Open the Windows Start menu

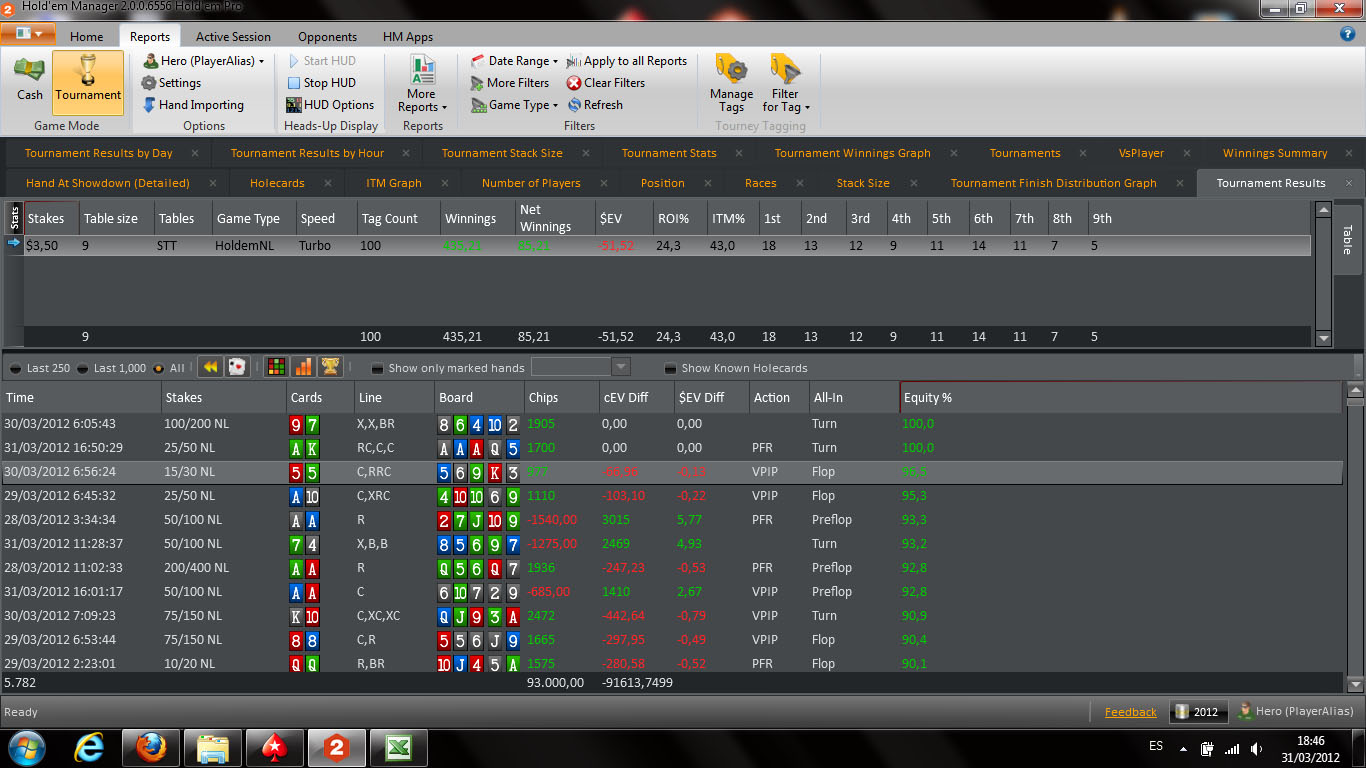[x=27, y=747]
